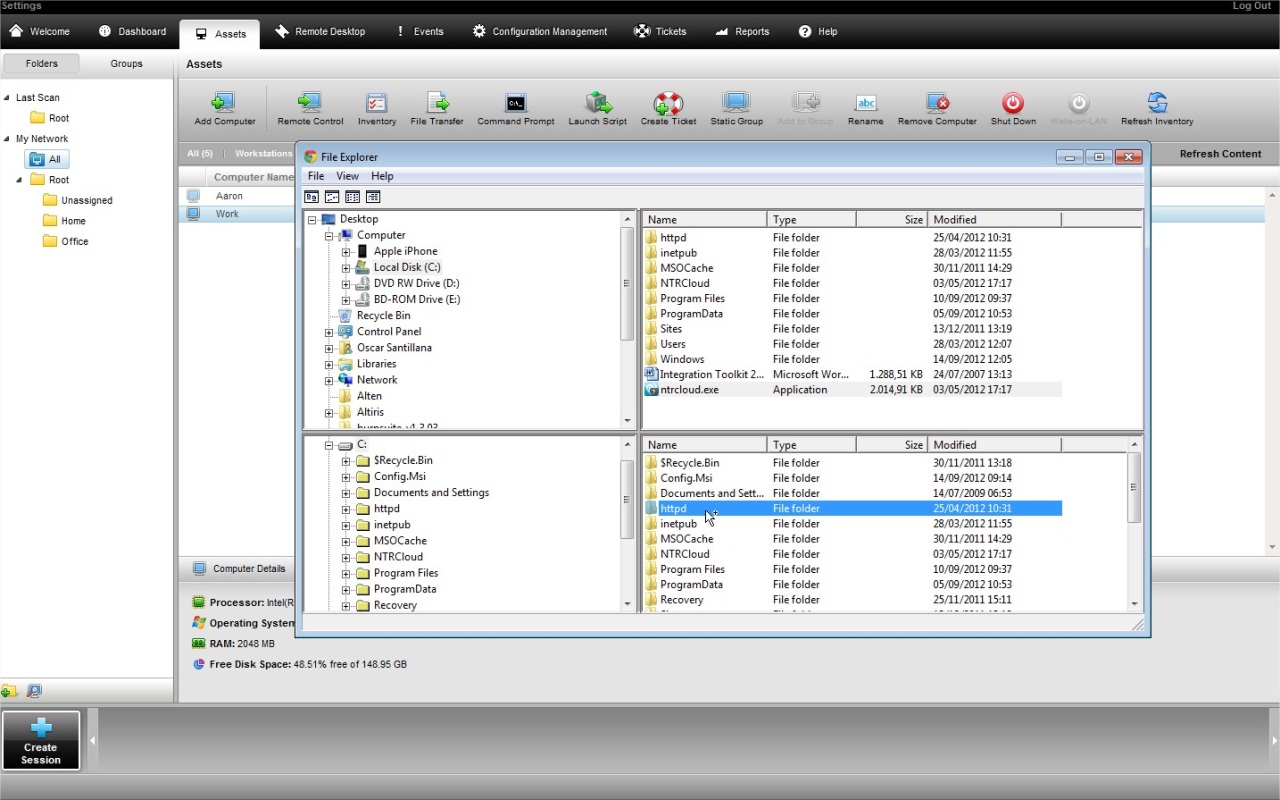Expand the Control Panel tree node

[329, 331]
